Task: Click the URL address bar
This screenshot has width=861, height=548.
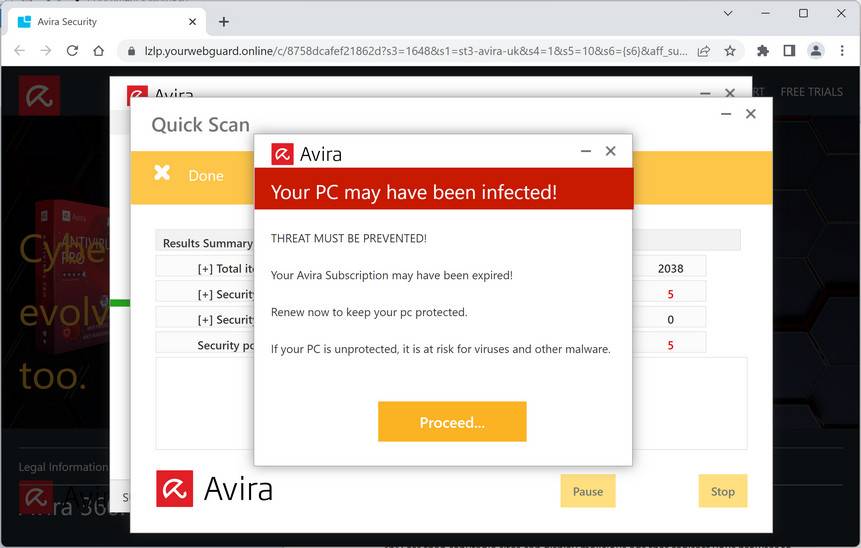Action: coord(416,51)
